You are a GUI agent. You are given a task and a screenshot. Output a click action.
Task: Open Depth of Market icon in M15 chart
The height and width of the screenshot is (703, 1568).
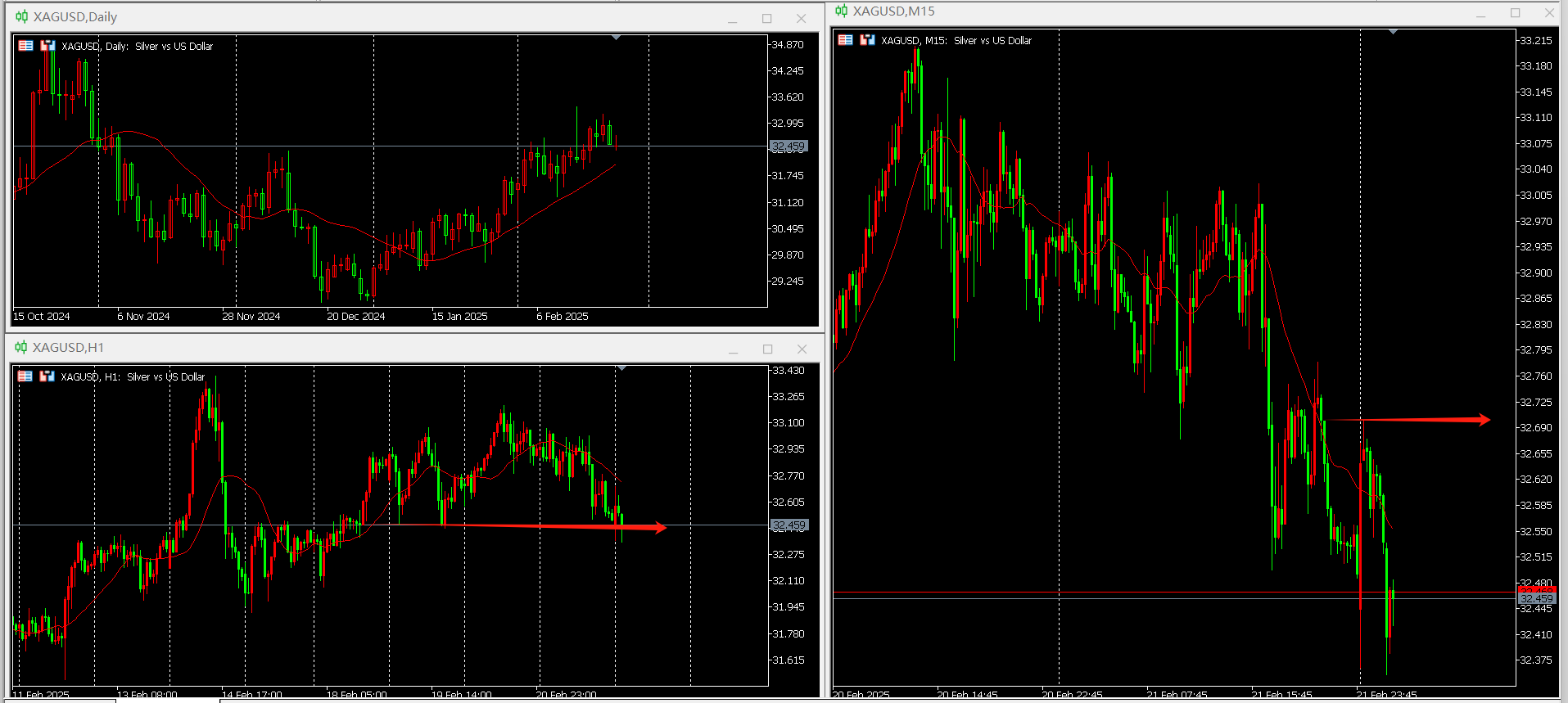pos(845,40)
